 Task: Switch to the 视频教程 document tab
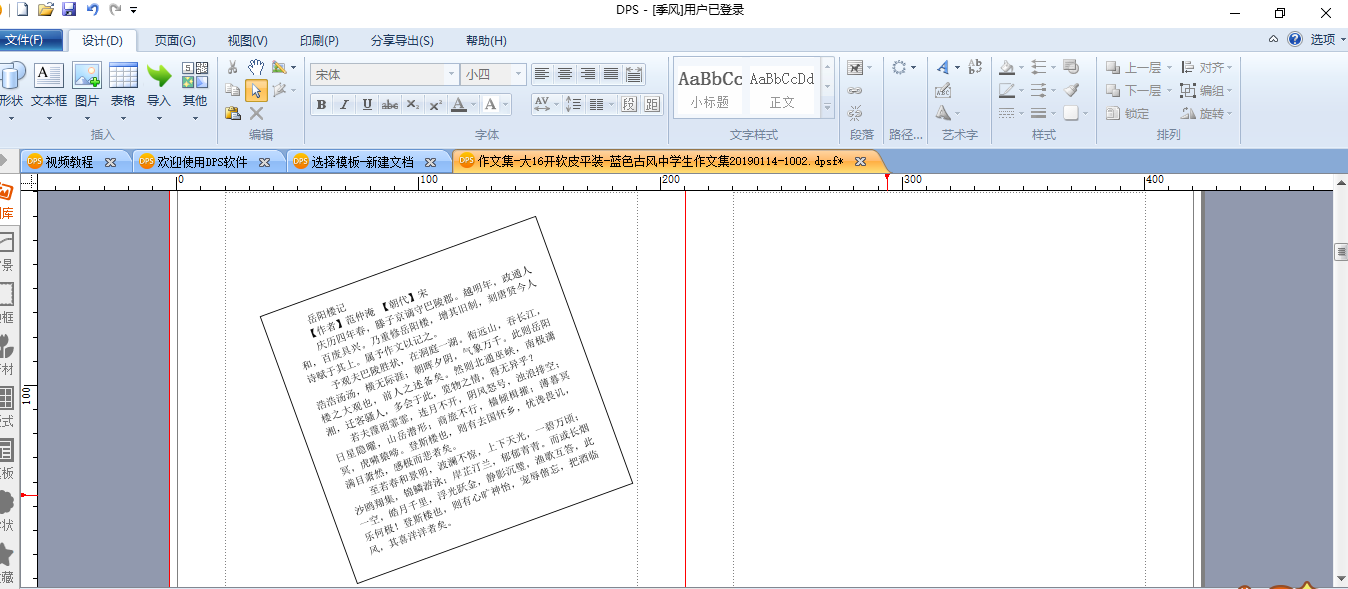[x=69, y=162]
